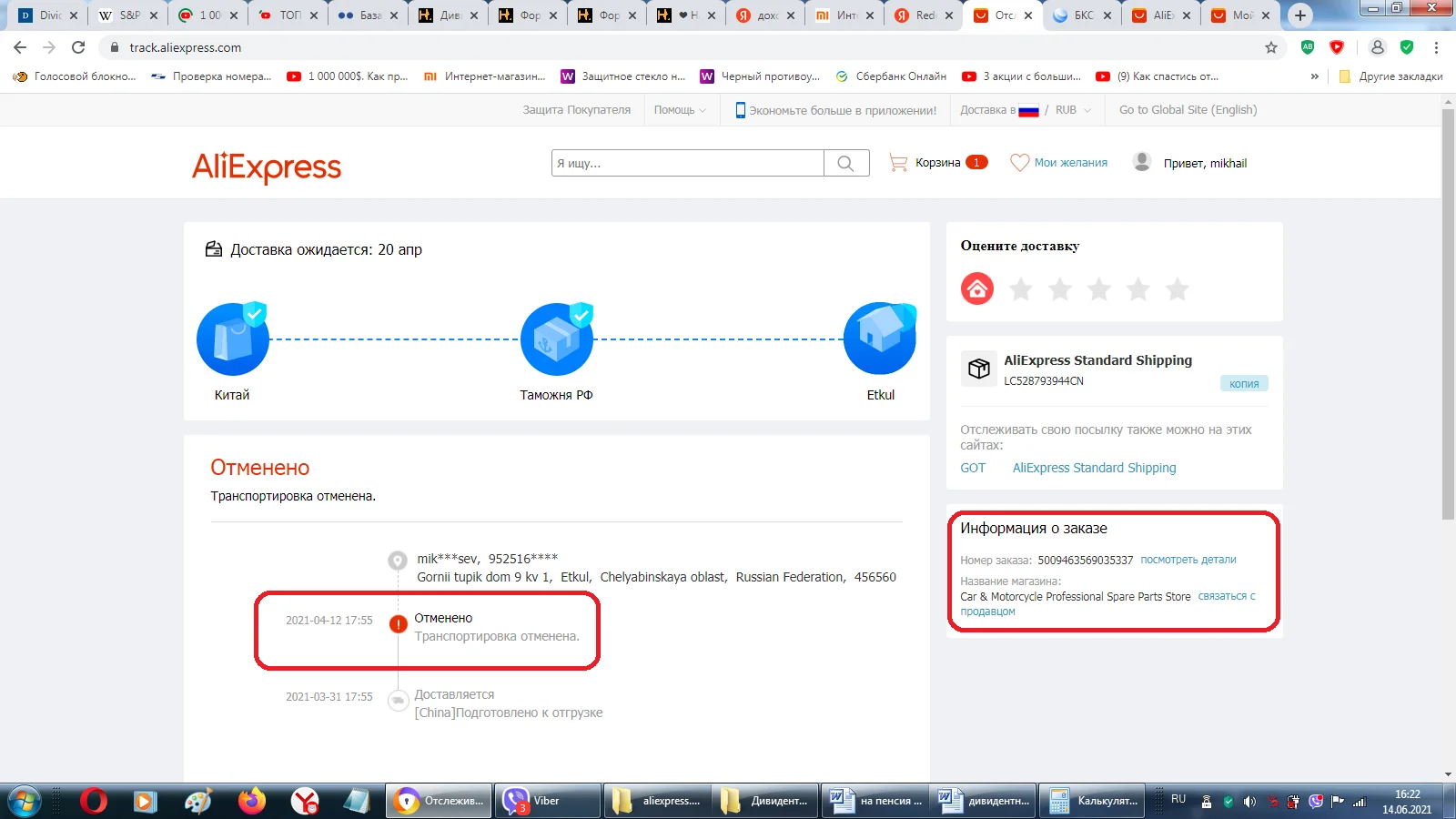
Task: Click the green checkmark shield extension
Action: [1407, 47]
